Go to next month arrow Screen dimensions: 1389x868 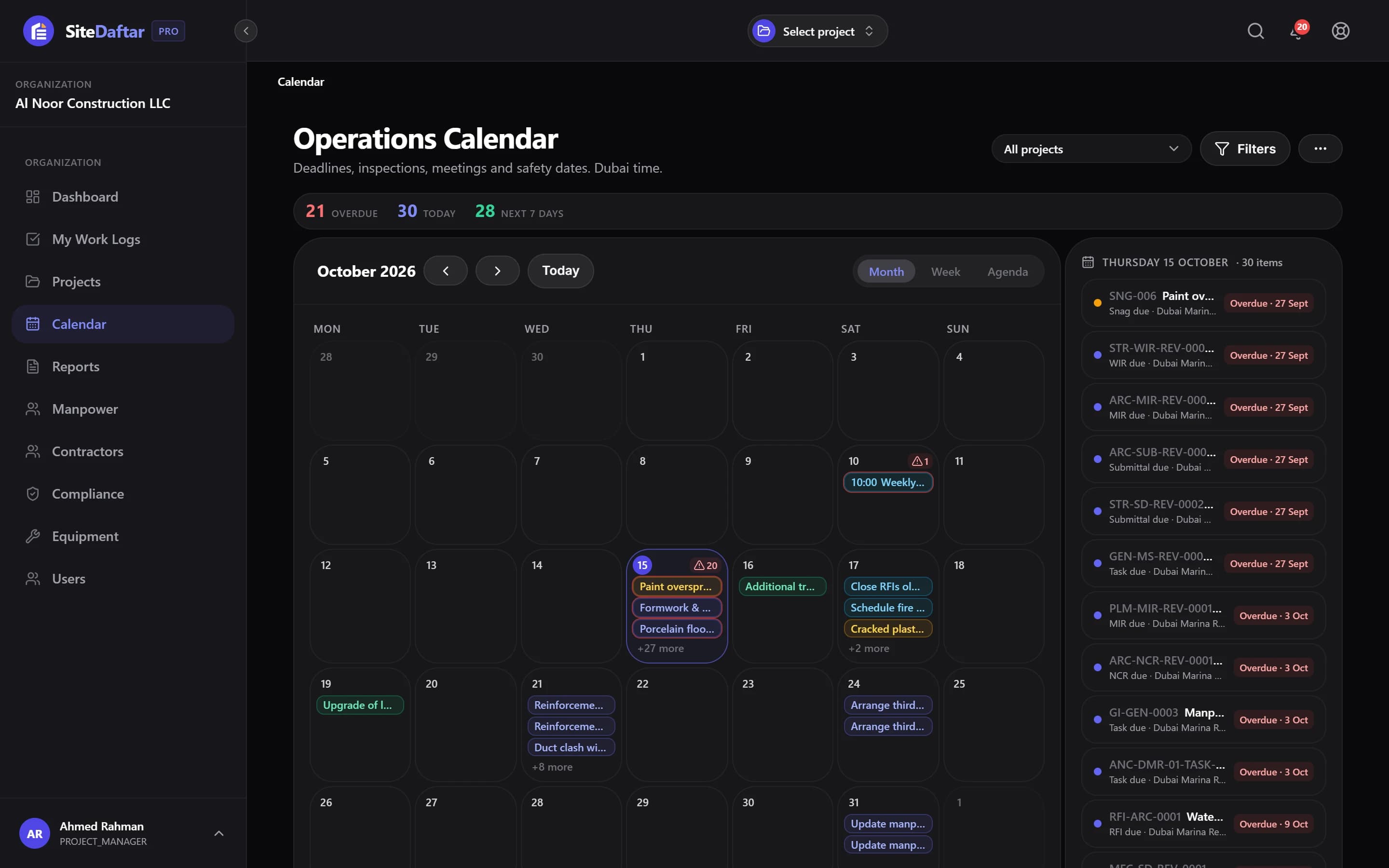point(497,271)
